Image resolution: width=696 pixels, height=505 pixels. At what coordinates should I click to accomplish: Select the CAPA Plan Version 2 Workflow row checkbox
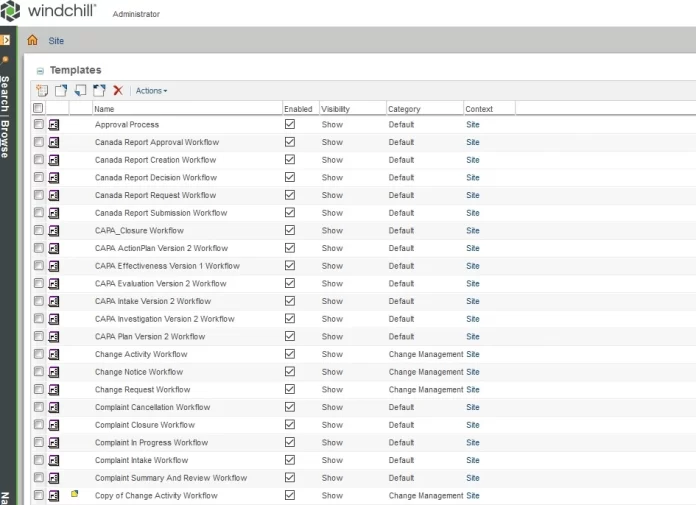[x=39, y=336]
